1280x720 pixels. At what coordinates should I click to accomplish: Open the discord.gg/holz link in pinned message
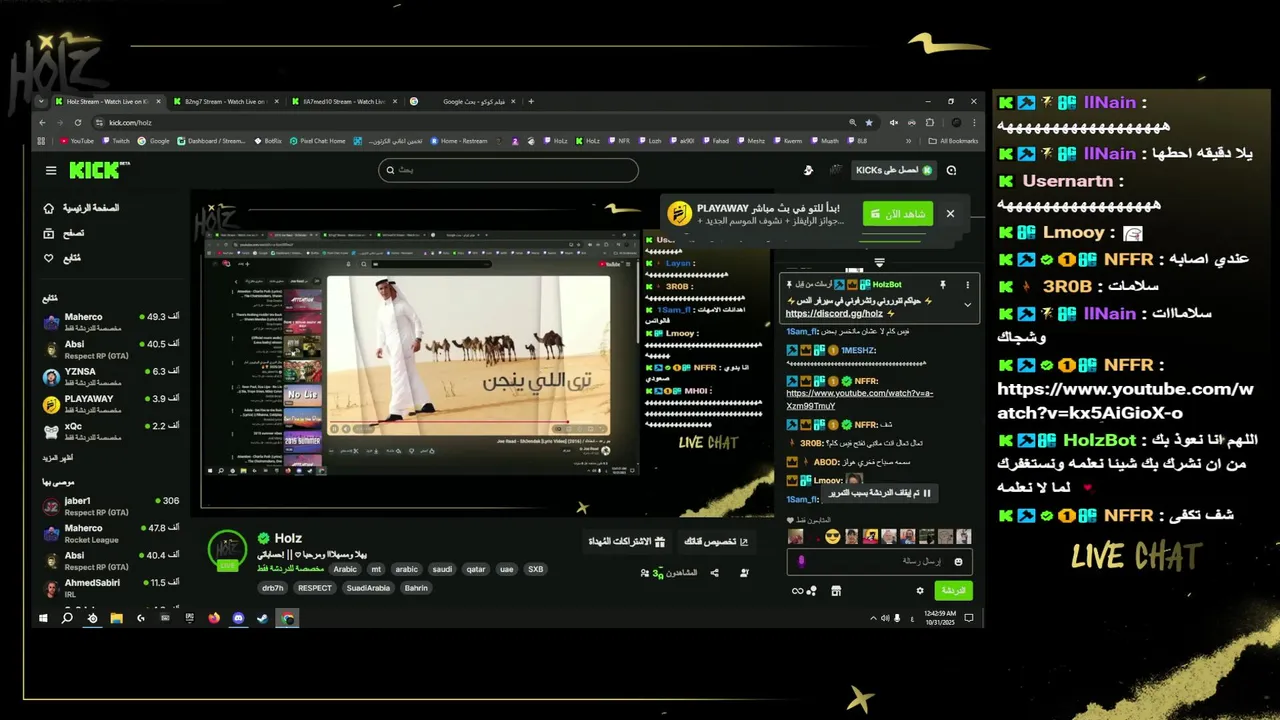[x=834, y=314]
